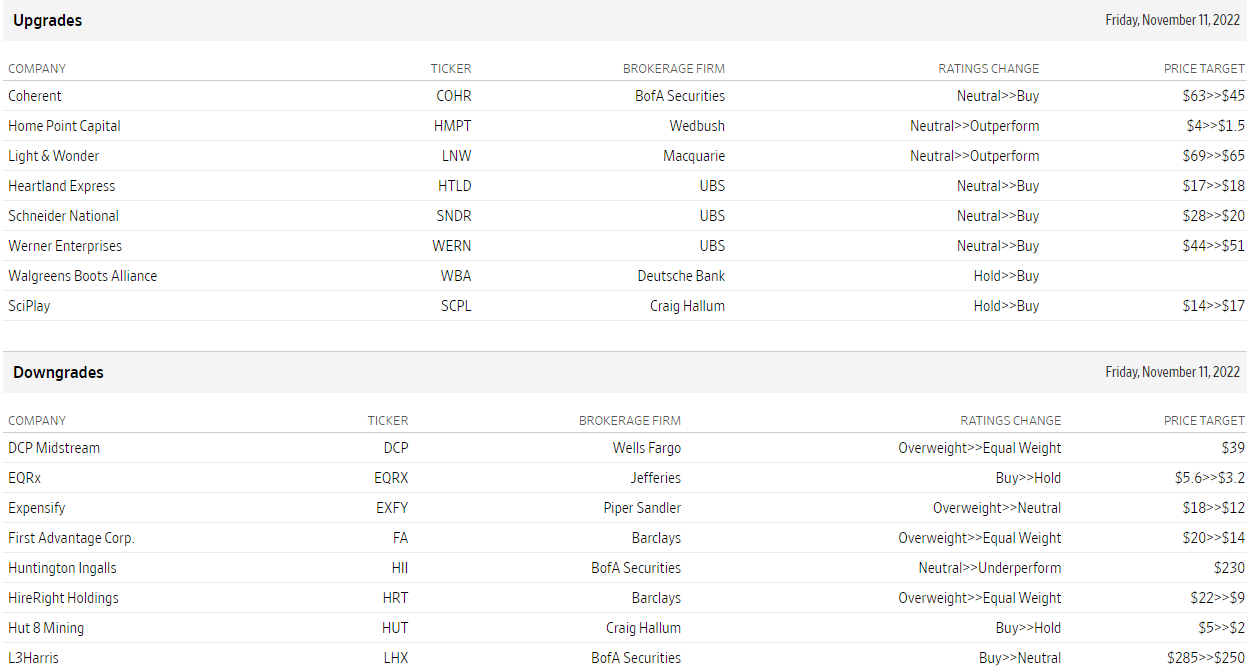The image size is (1247, 668).
Task: Click the Huntington Ingalls company name
Action: (62, 568)
